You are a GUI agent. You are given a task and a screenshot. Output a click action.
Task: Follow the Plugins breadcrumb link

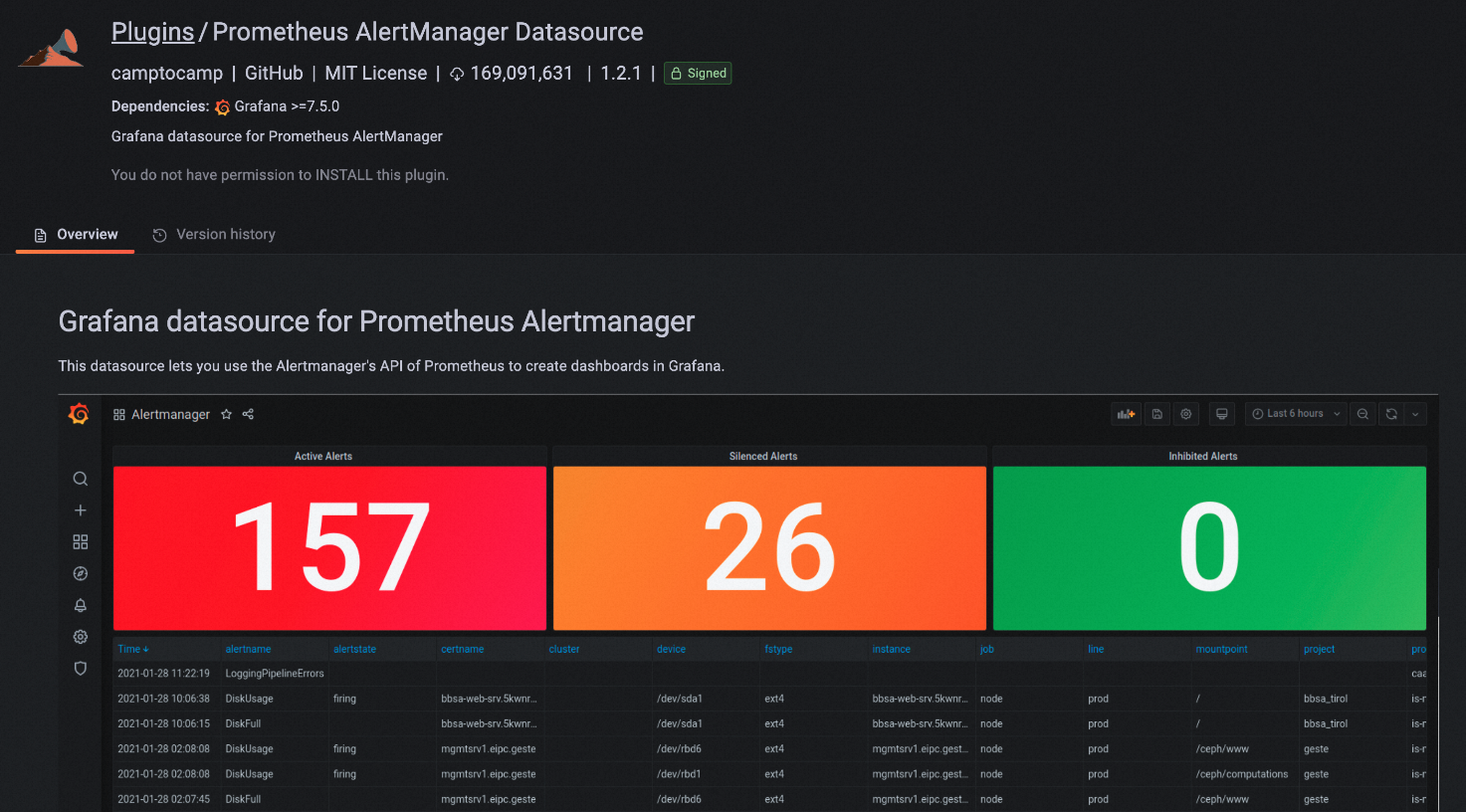pyautogui.click(x=152, y=31)
